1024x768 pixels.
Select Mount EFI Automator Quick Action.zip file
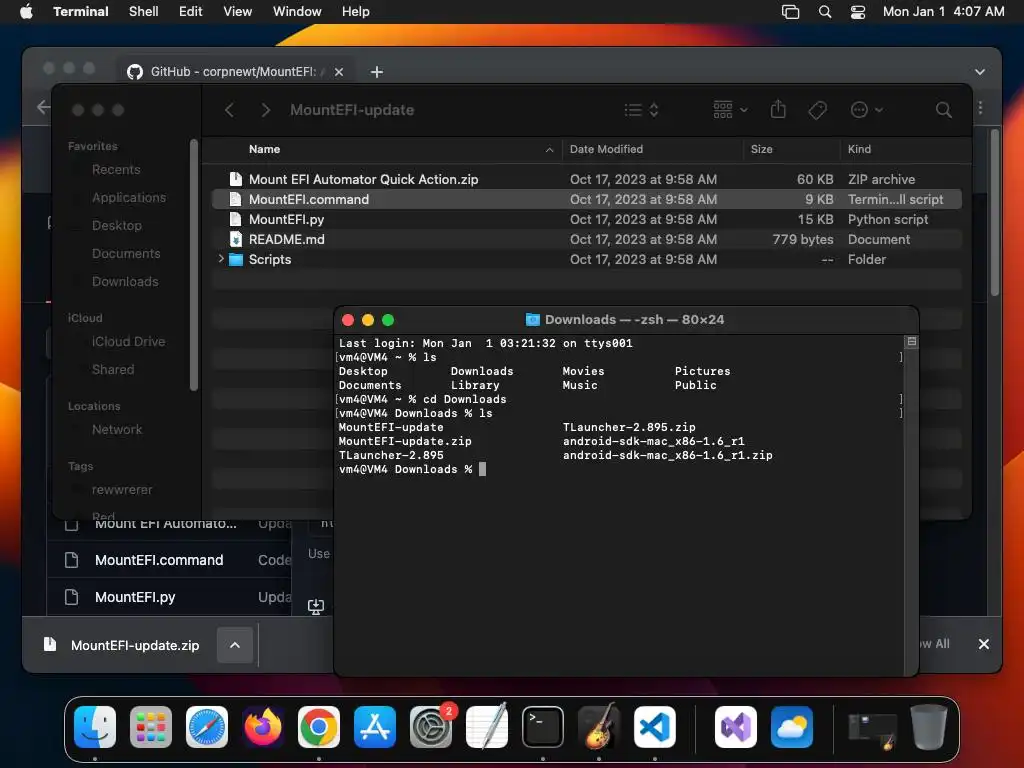[586, 179]
